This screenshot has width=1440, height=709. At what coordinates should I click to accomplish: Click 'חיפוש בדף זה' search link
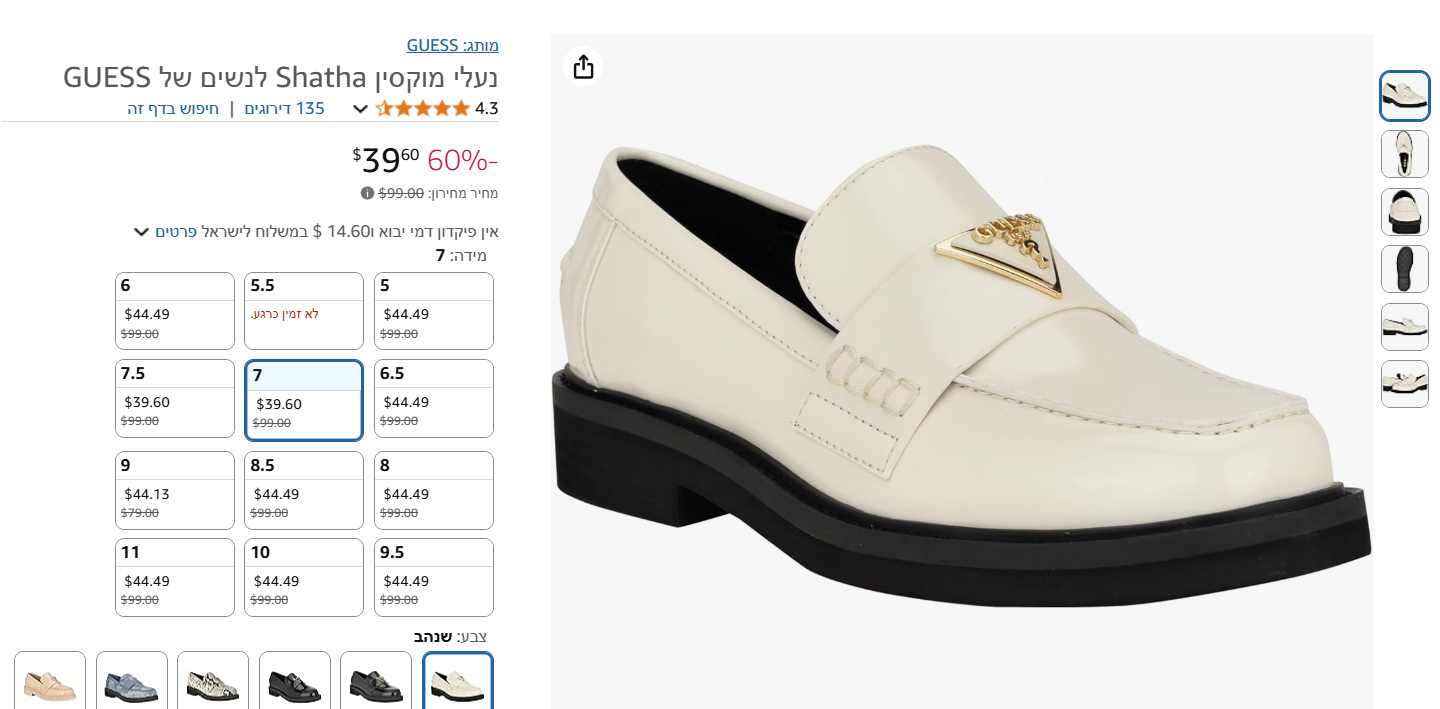click(173, 108)
